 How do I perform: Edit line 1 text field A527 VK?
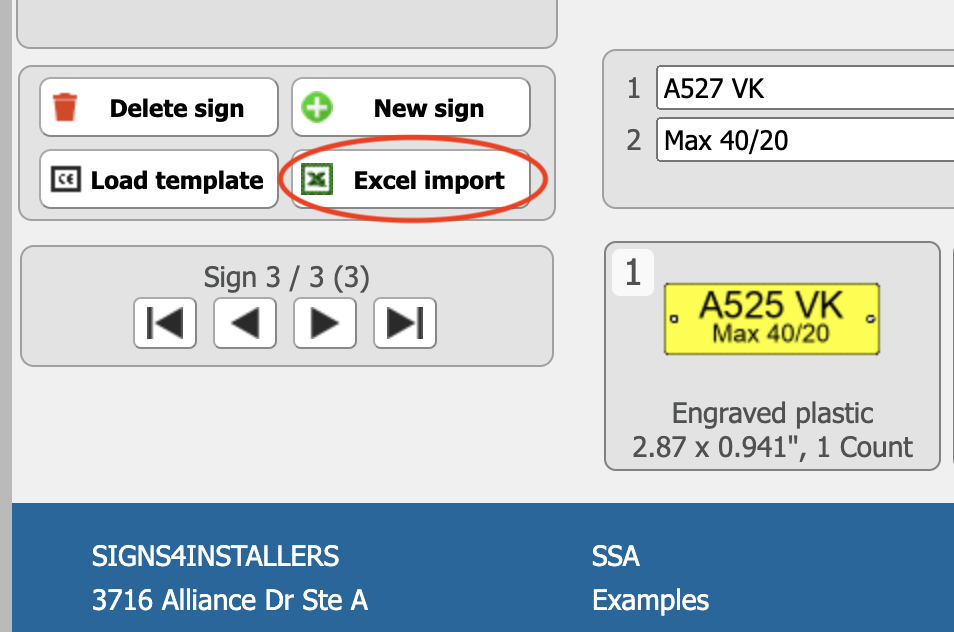(805, 88)
